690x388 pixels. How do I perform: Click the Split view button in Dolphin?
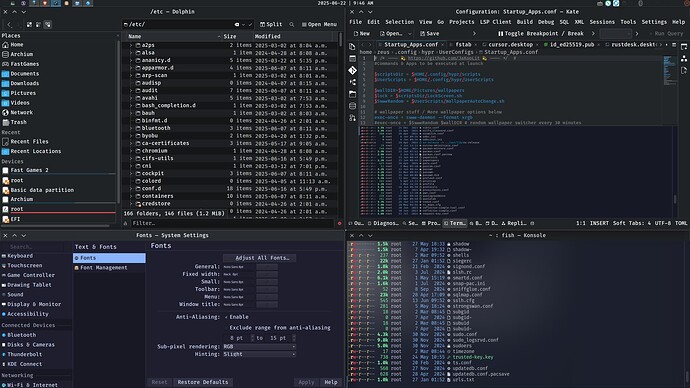click(x=271, y=24)
